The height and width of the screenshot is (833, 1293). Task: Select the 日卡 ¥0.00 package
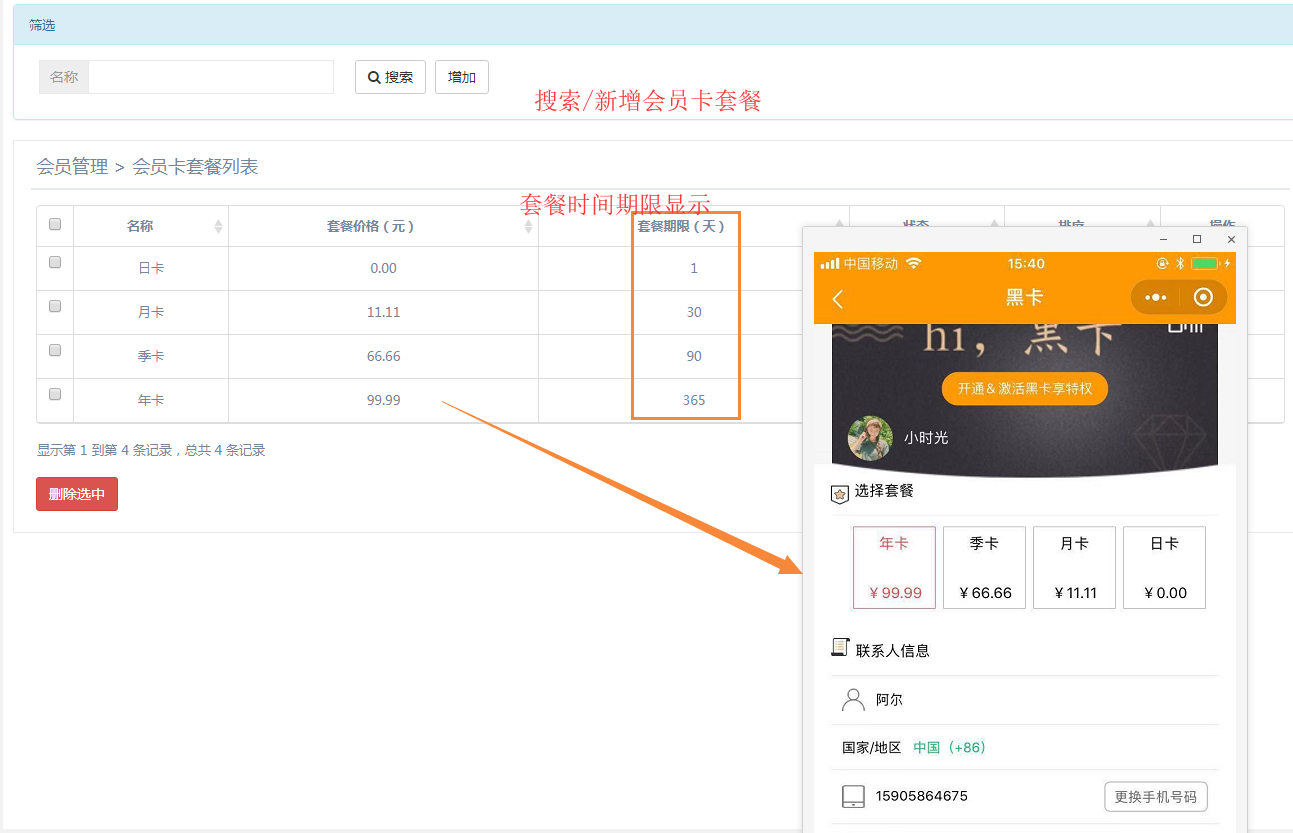(x=1164, y=568)
